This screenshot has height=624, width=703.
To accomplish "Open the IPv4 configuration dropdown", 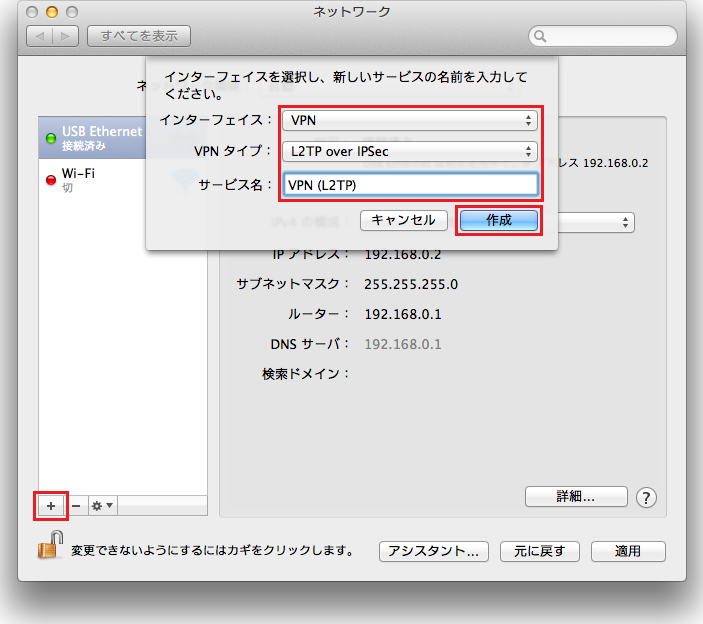I will tap(596, 222).
